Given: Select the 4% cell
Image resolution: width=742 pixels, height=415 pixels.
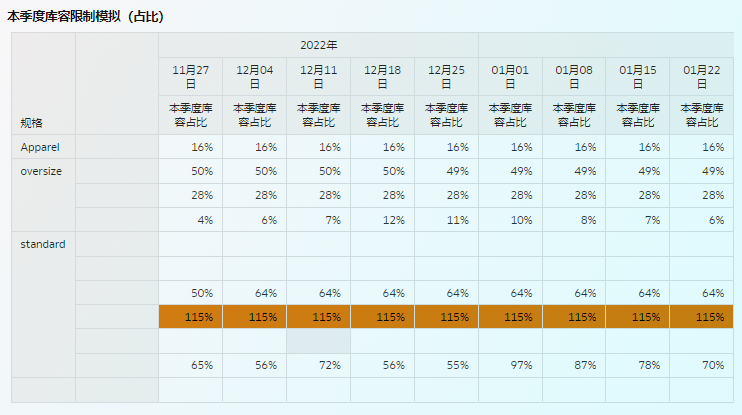Looking at the screenshot, I should [190, 220].
